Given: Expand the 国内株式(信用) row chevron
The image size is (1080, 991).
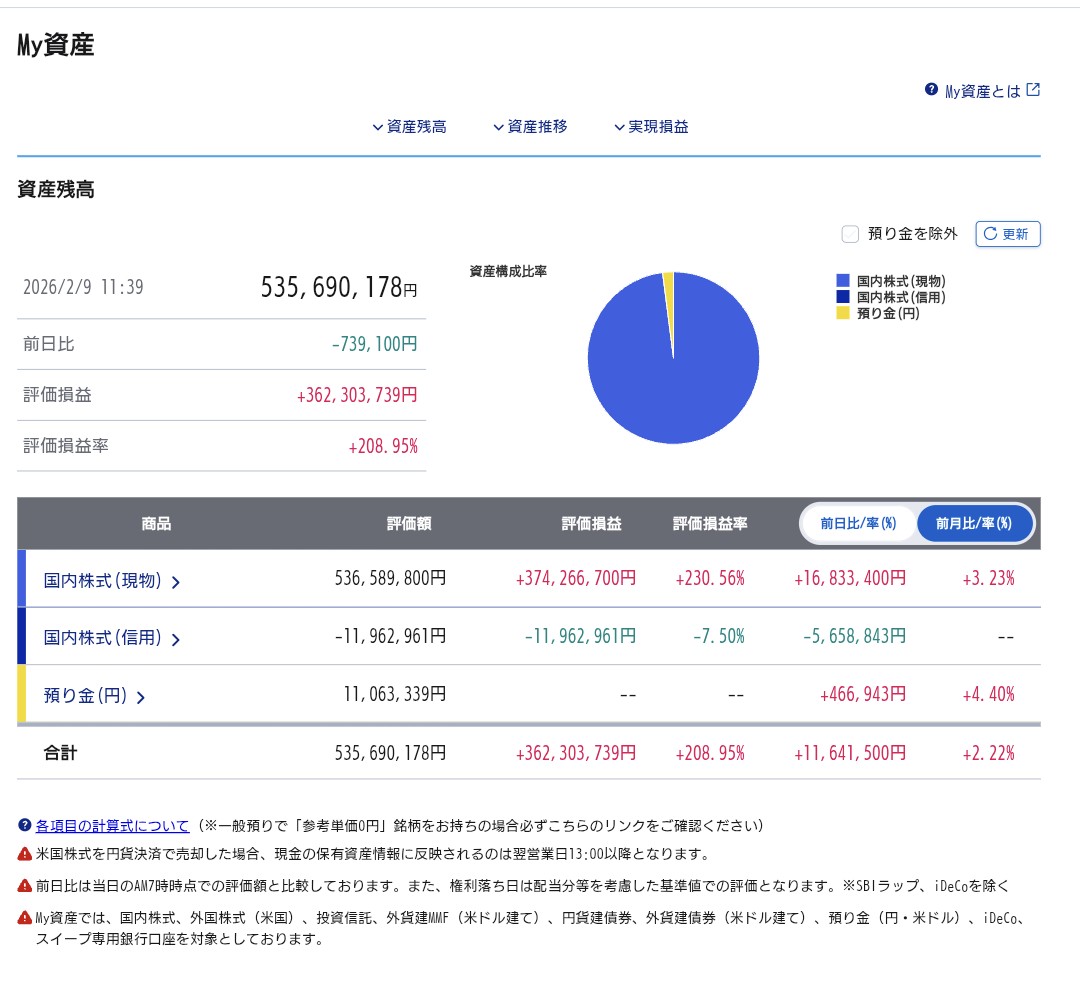Looking at the screenshot, I should (176, 640).
